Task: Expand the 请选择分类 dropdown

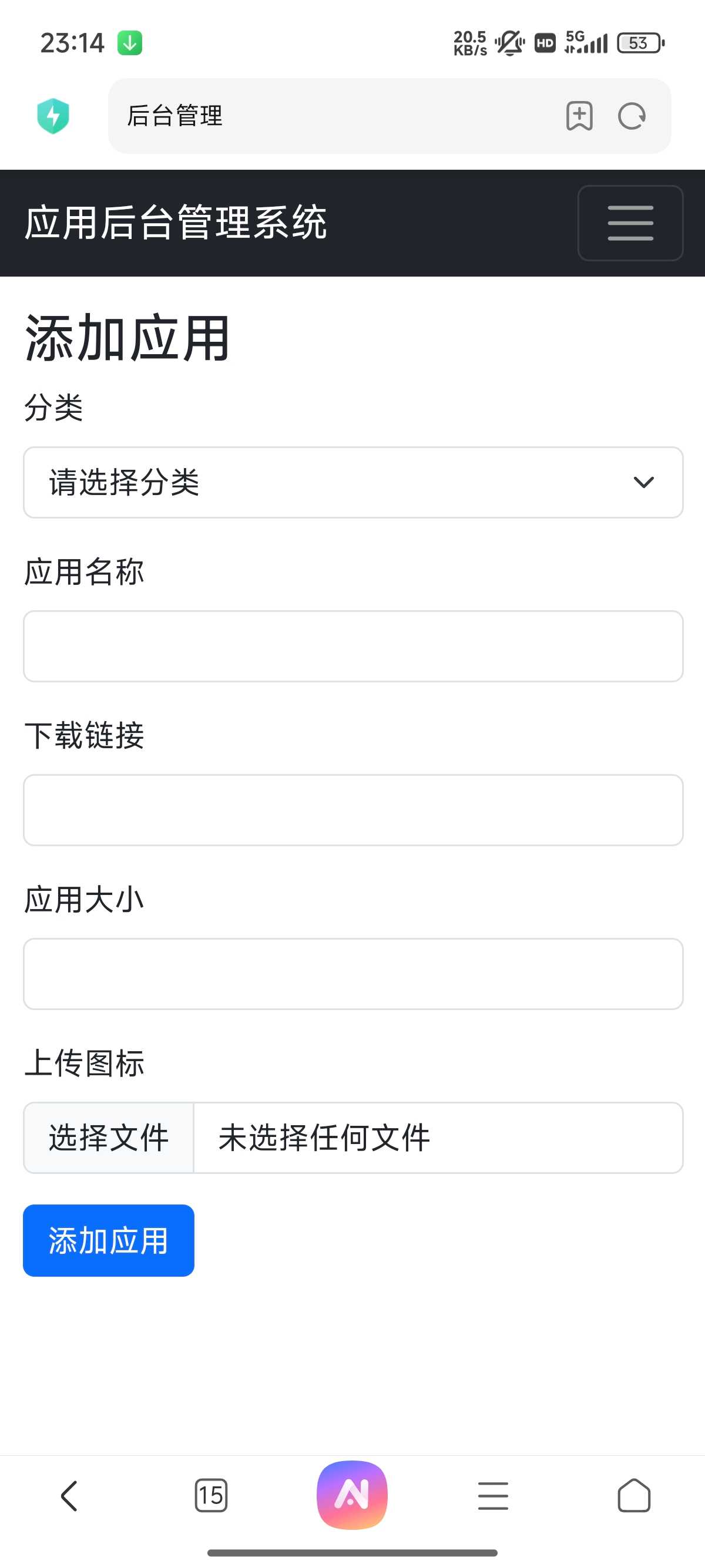Action: (x=353, y=482)
